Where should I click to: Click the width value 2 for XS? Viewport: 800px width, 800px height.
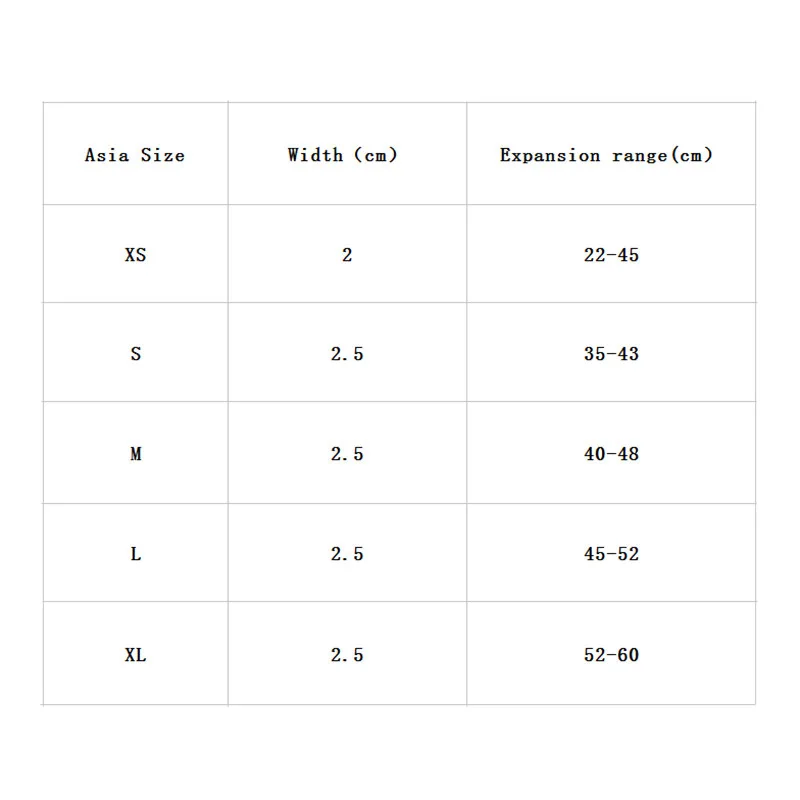(347, 254)
